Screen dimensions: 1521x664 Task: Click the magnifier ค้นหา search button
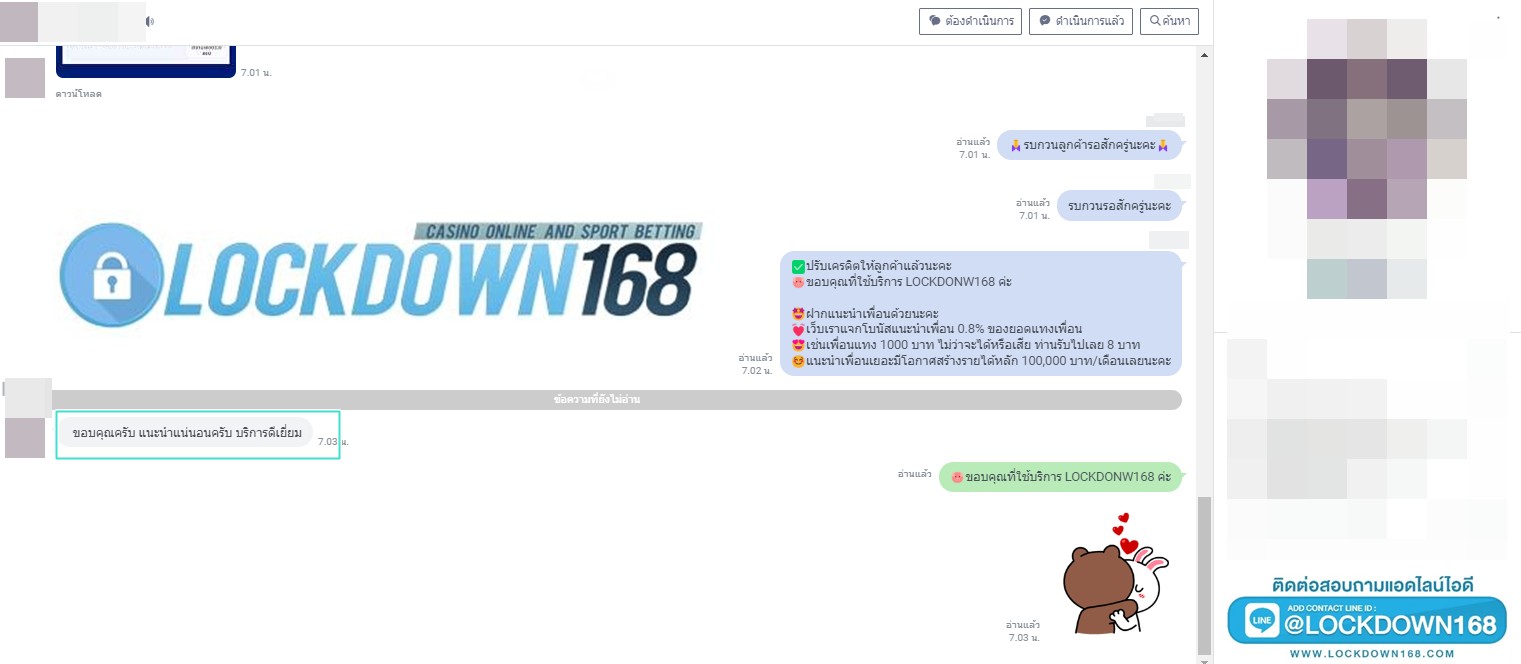1169,21
